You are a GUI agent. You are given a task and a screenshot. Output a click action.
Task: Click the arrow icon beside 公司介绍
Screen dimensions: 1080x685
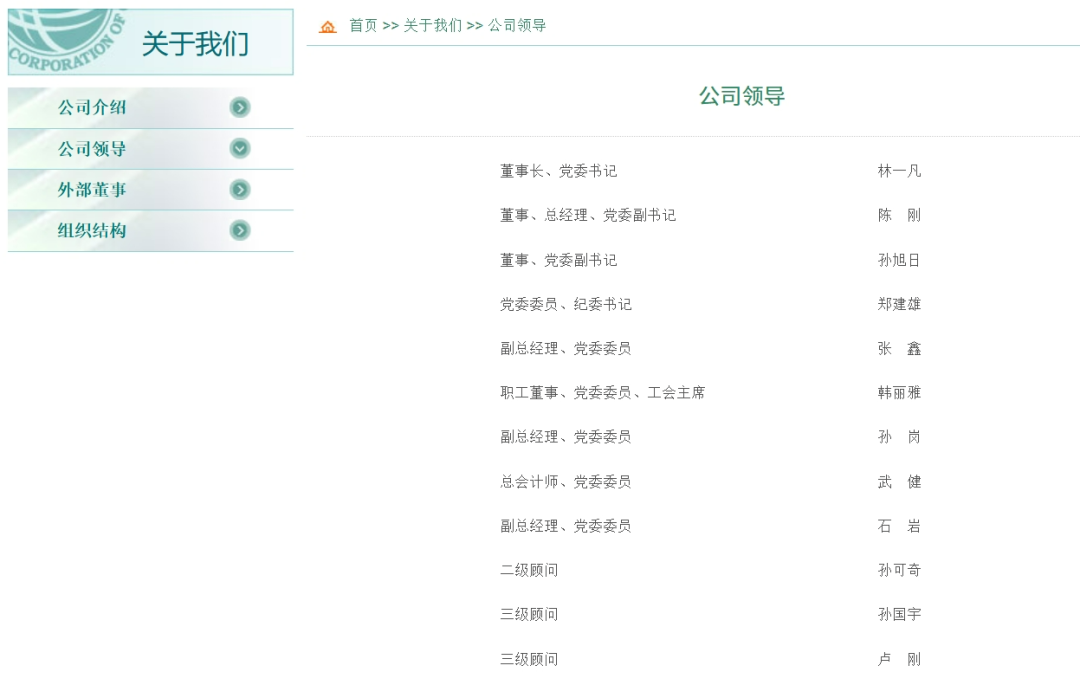pyautogui.click(x=240, y=108)
